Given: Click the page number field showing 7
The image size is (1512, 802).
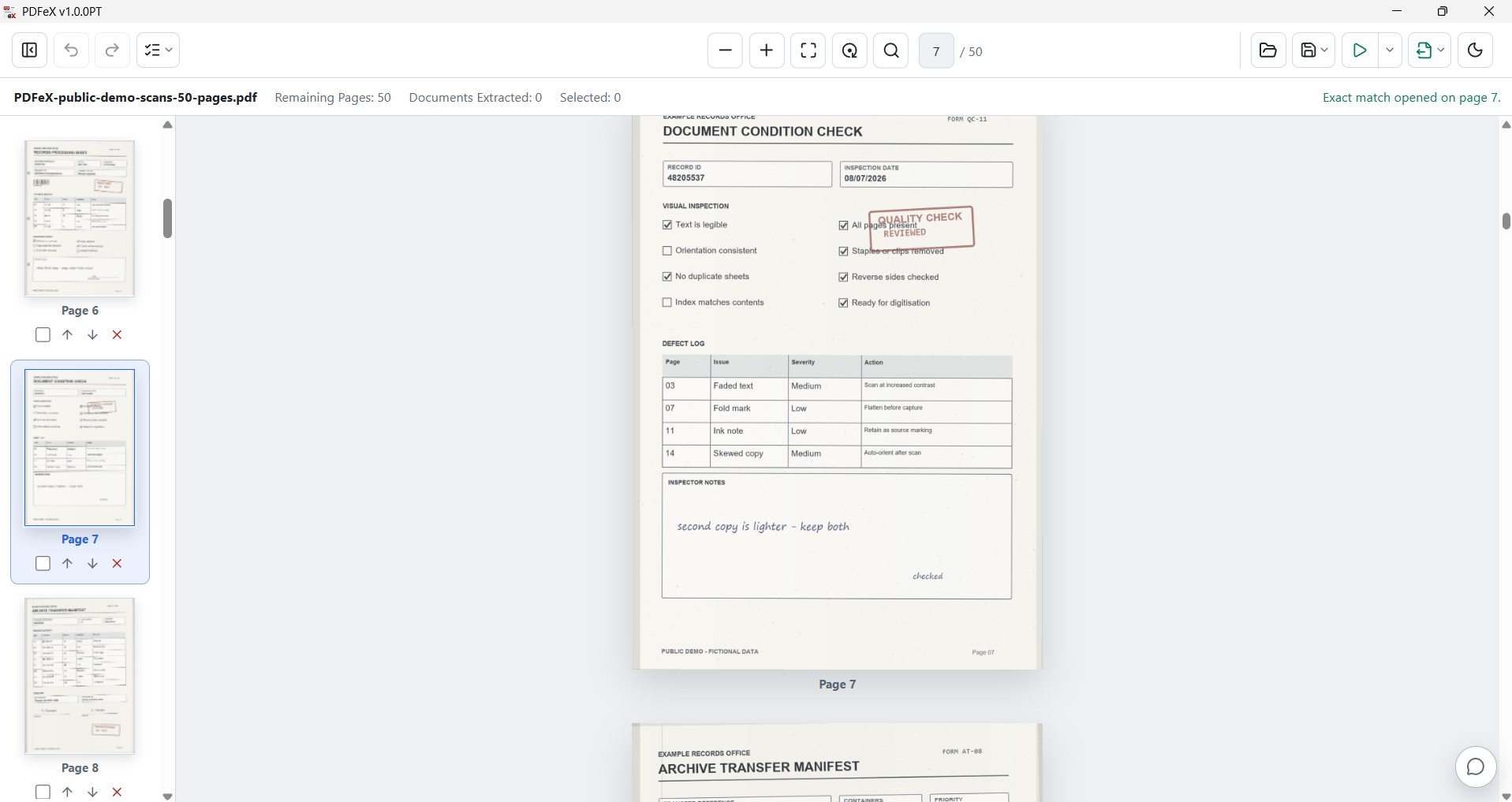Looking at the screenshot, I should tap(936, 51).
